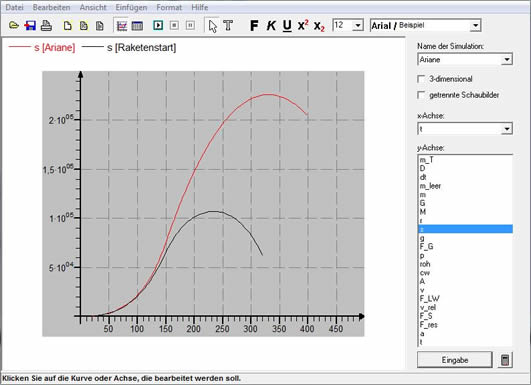Select p in the y-Achse list
Screen dimensions: 531x385
point(465,255)
